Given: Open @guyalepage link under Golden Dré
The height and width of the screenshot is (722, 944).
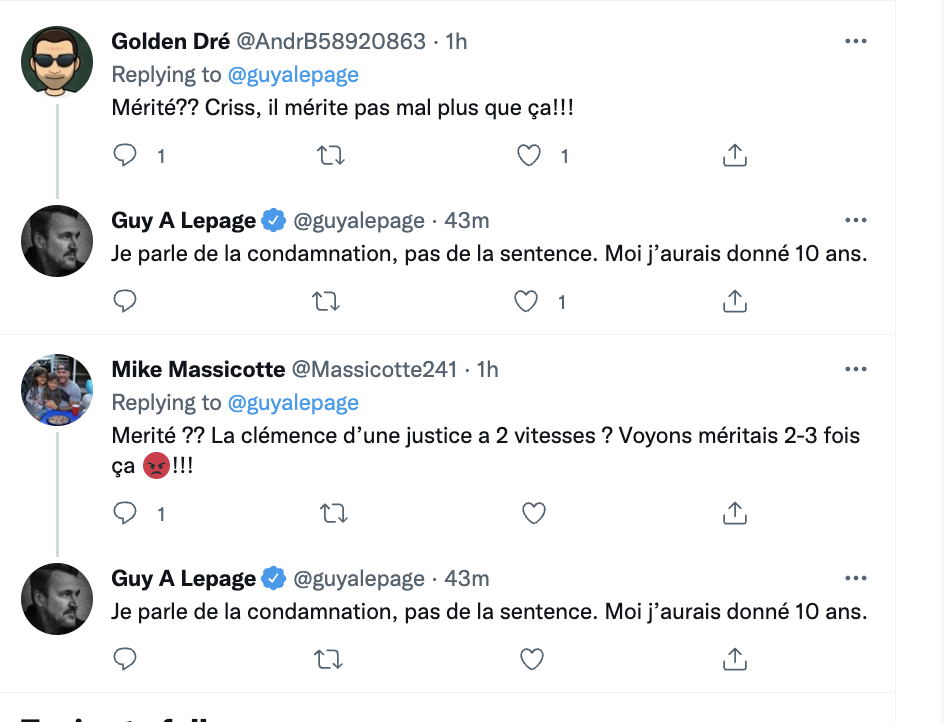Looking at the screenshot, I should (x=293, y=75).
